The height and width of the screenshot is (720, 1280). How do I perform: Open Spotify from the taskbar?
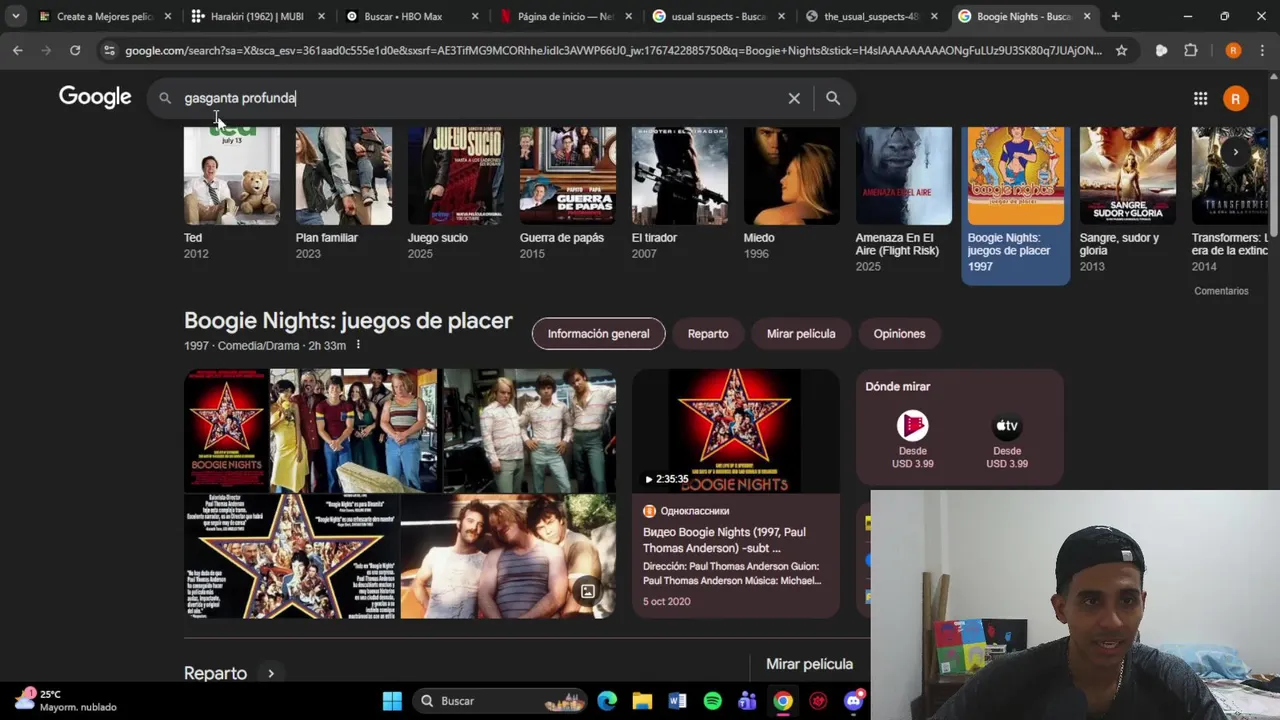pyautogui.click(x=712, y=701)
